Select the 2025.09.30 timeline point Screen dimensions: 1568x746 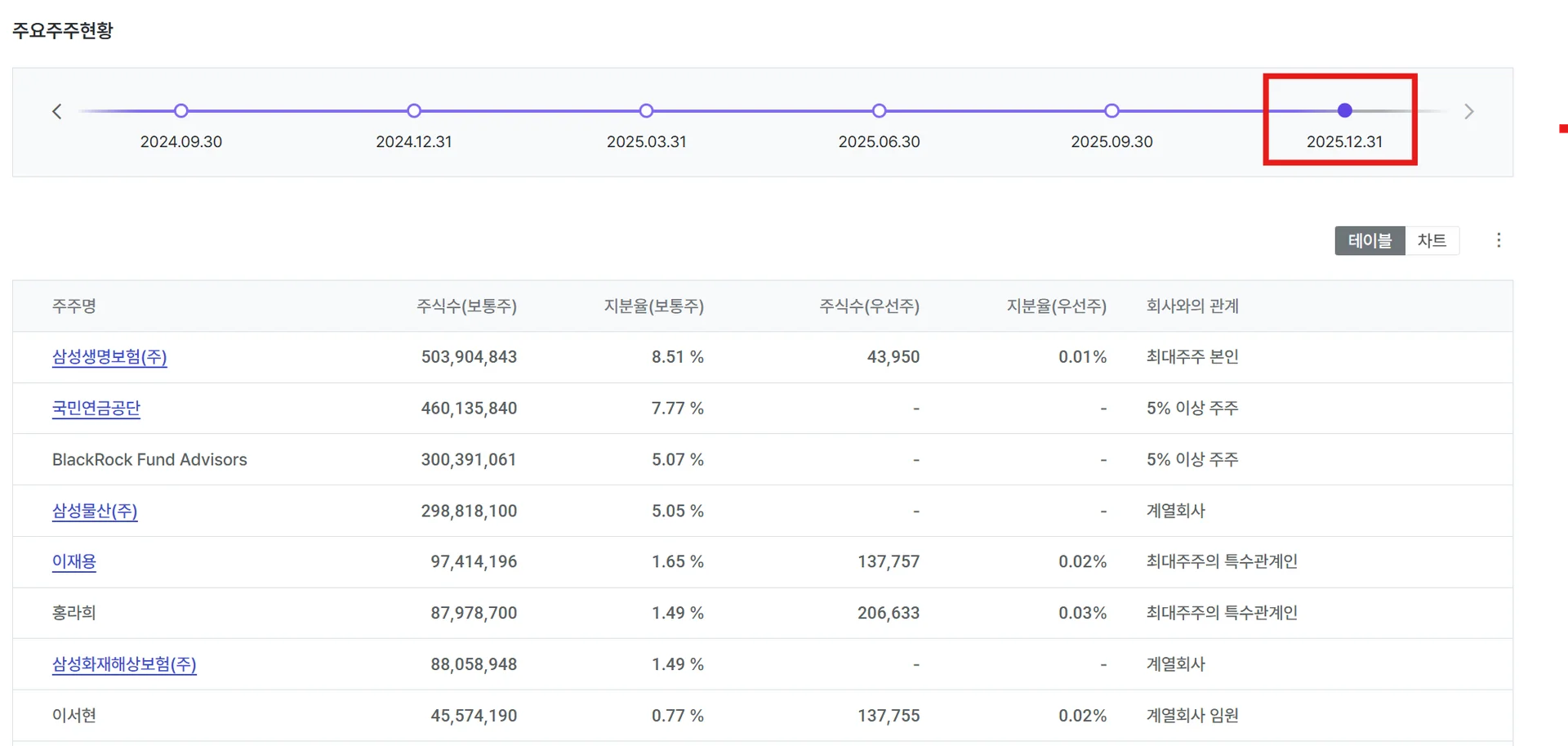click(x=1111, y=111)
